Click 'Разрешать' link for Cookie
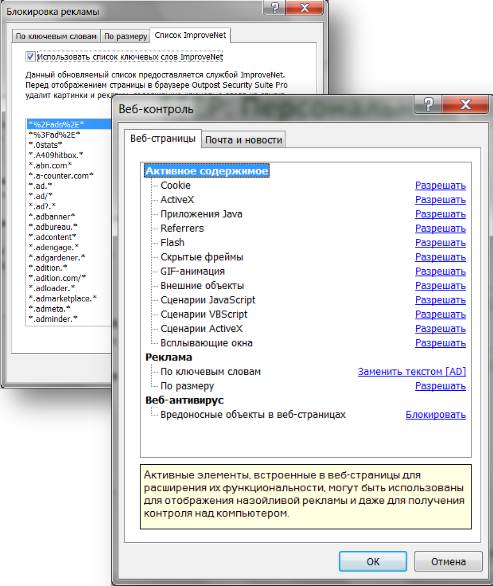 [440, 185]
